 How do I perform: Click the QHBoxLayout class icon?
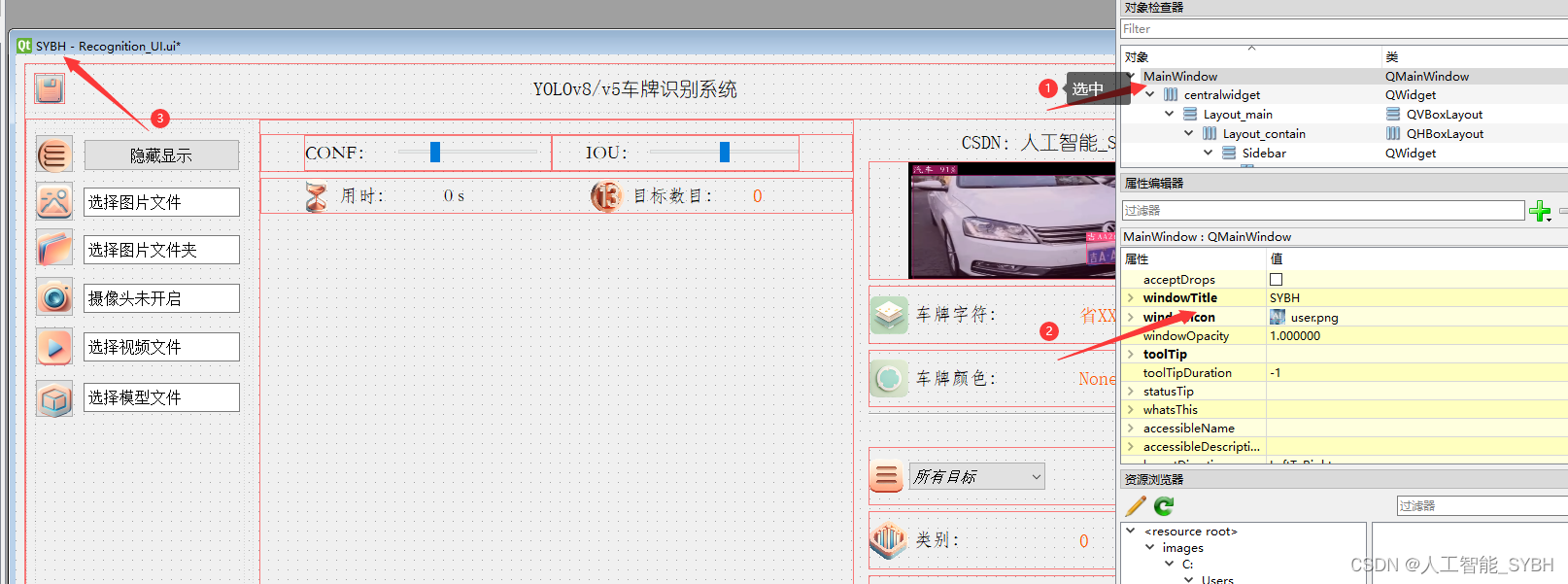point(1393,134)
